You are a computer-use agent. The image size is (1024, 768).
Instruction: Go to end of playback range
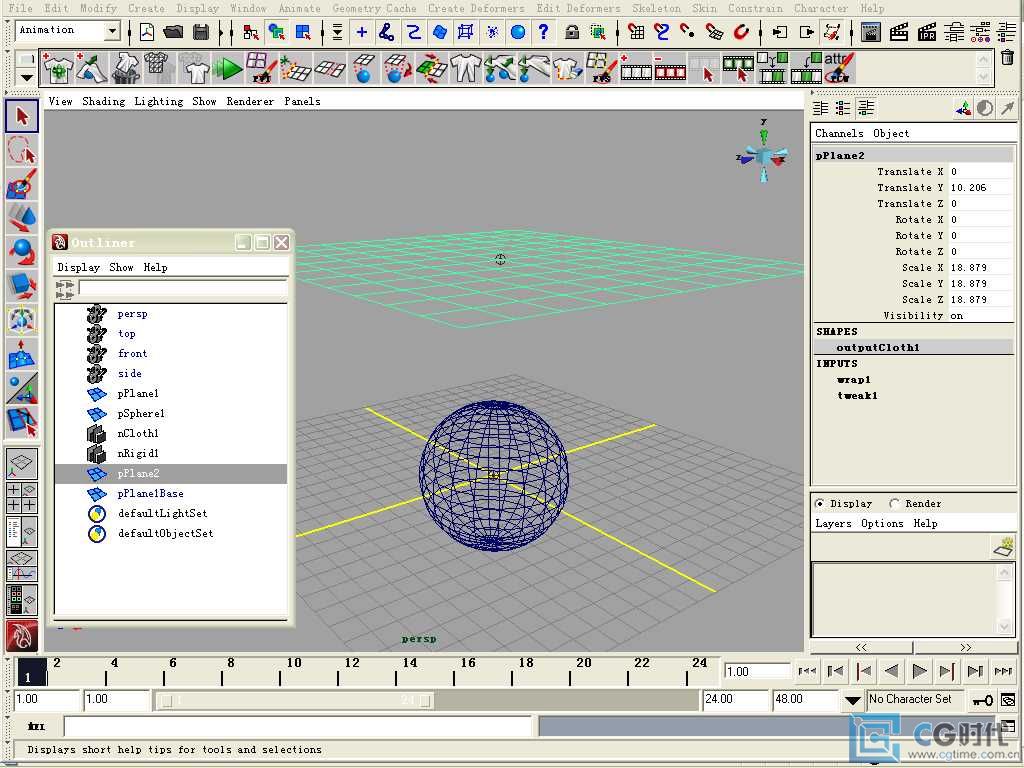tap(1003, 671)
